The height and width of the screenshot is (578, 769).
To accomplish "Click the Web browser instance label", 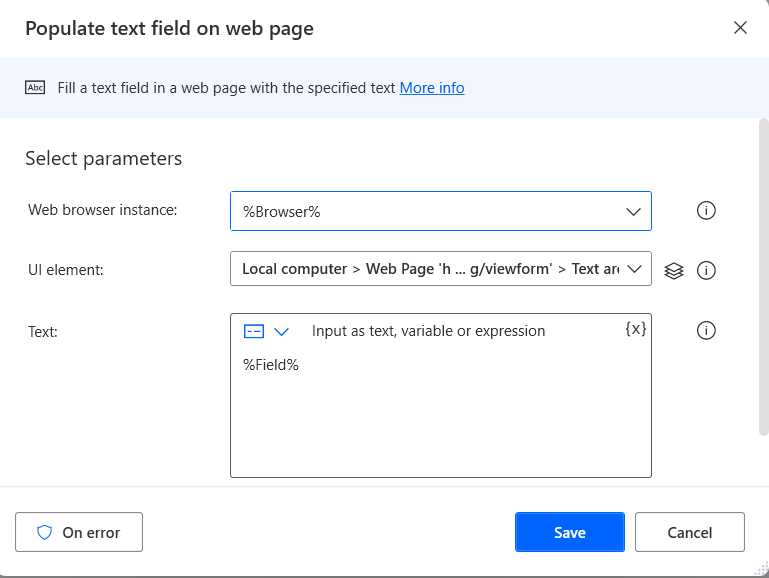I will pos(103,210).
